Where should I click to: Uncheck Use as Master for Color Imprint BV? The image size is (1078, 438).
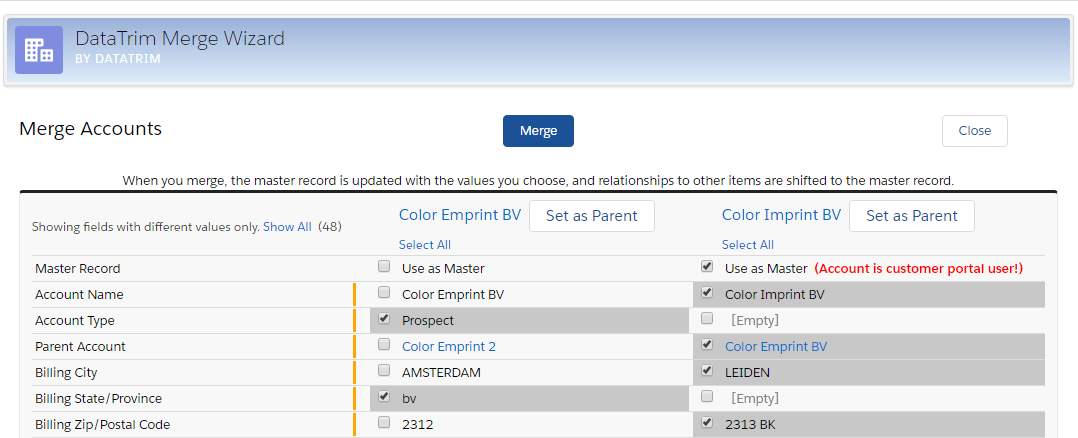pyautogui.click(x=707, y=267)
